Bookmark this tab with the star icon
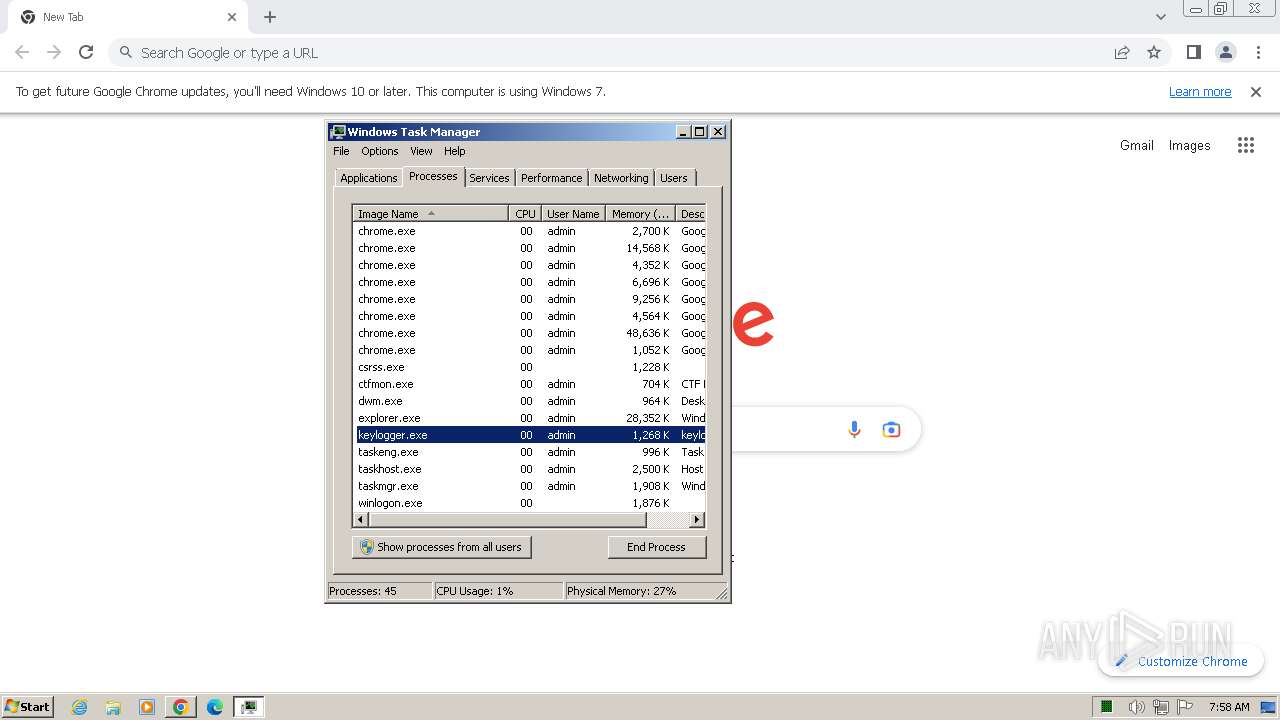1280x720 pixels. click(x=1154, y=52)
